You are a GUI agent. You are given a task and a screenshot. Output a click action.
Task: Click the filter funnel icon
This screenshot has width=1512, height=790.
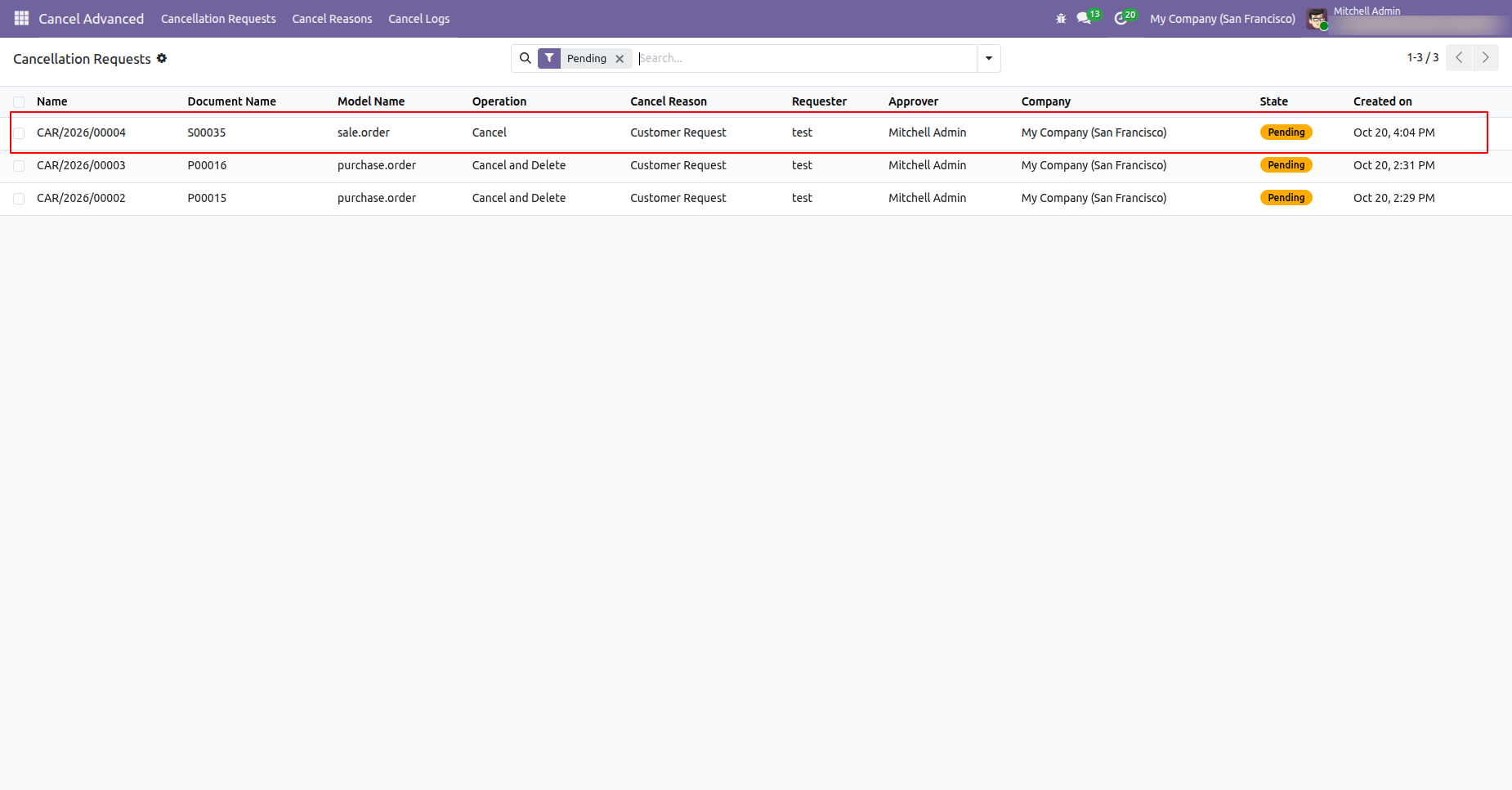pos(549,58)
